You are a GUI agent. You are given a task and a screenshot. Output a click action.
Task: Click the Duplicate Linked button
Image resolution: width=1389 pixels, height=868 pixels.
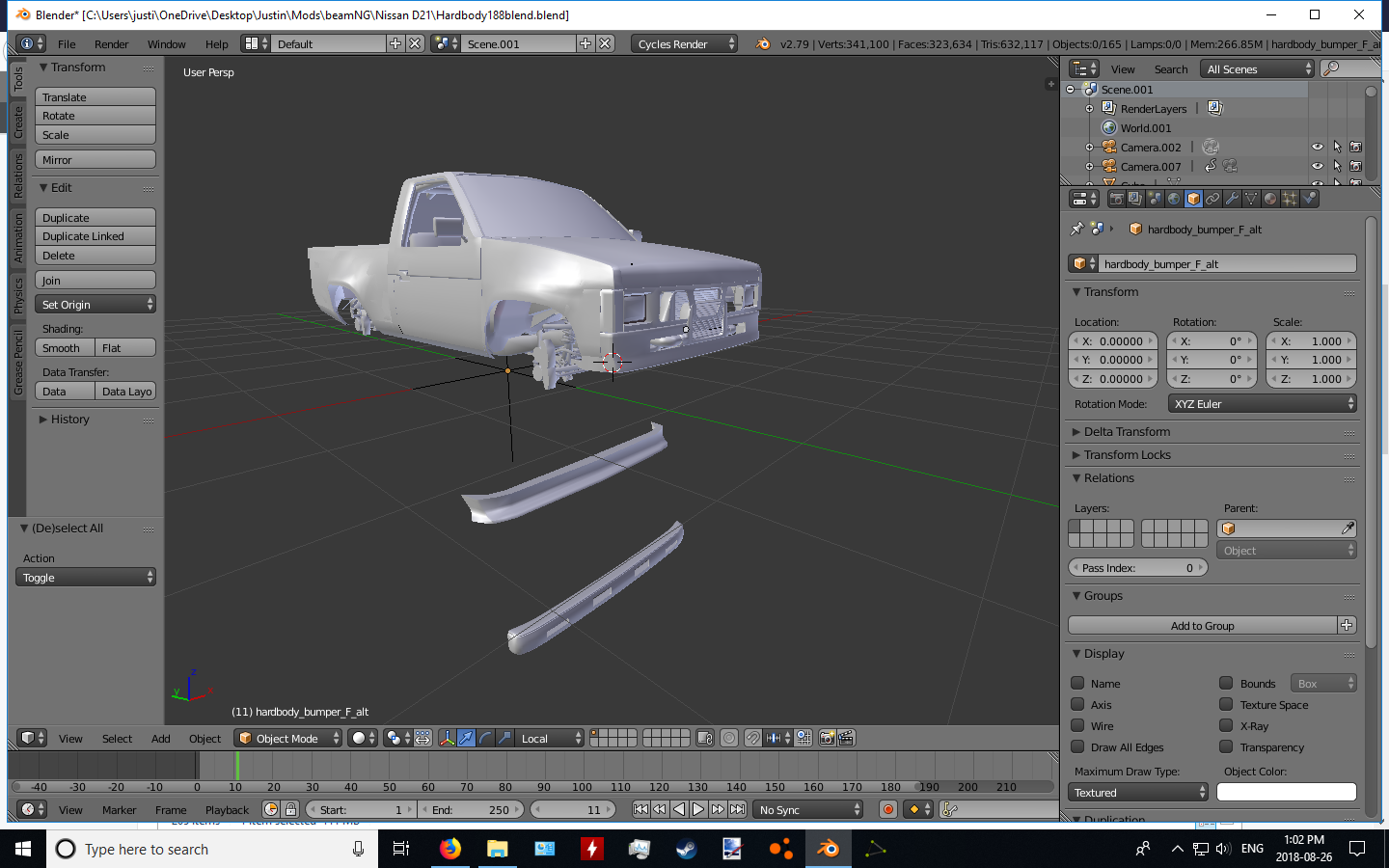tap(95, 236)
